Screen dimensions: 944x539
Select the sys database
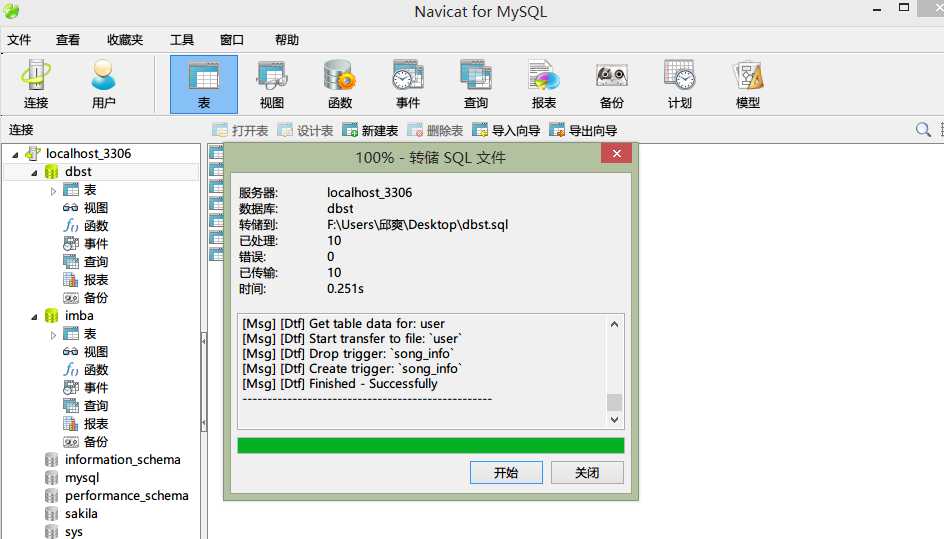tap(74, 532)
